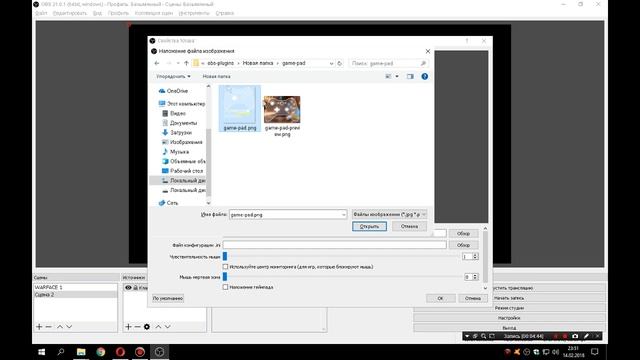Screen dimensions: 640x360
Task: Expand the address bar history dropdown
Action: (x=331, y=63)
